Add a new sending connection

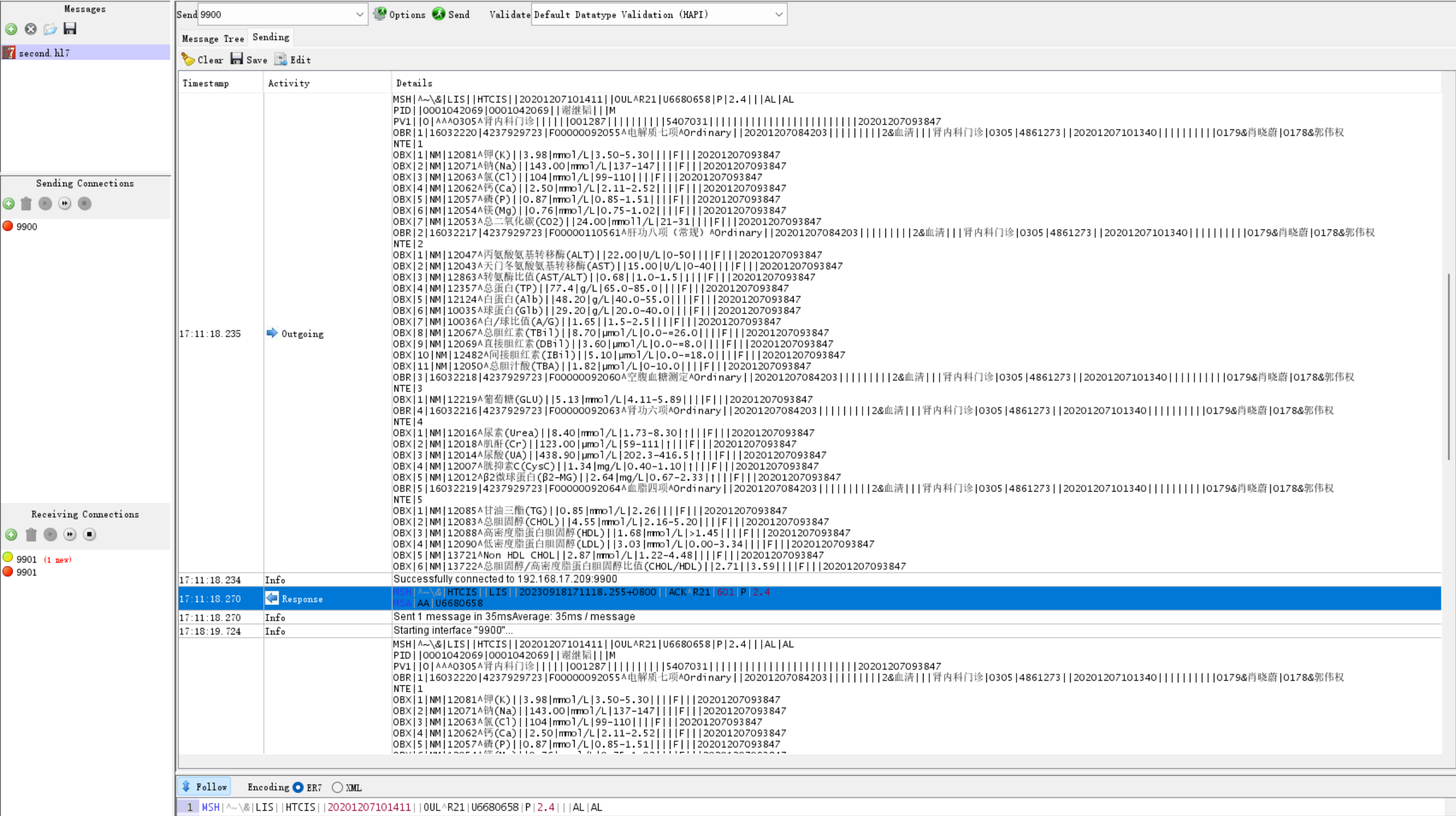(x=9, y=204)
